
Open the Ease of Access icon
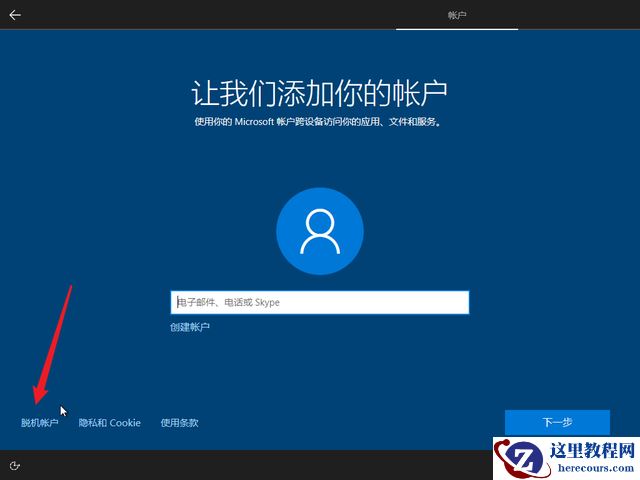click(15, 466)
